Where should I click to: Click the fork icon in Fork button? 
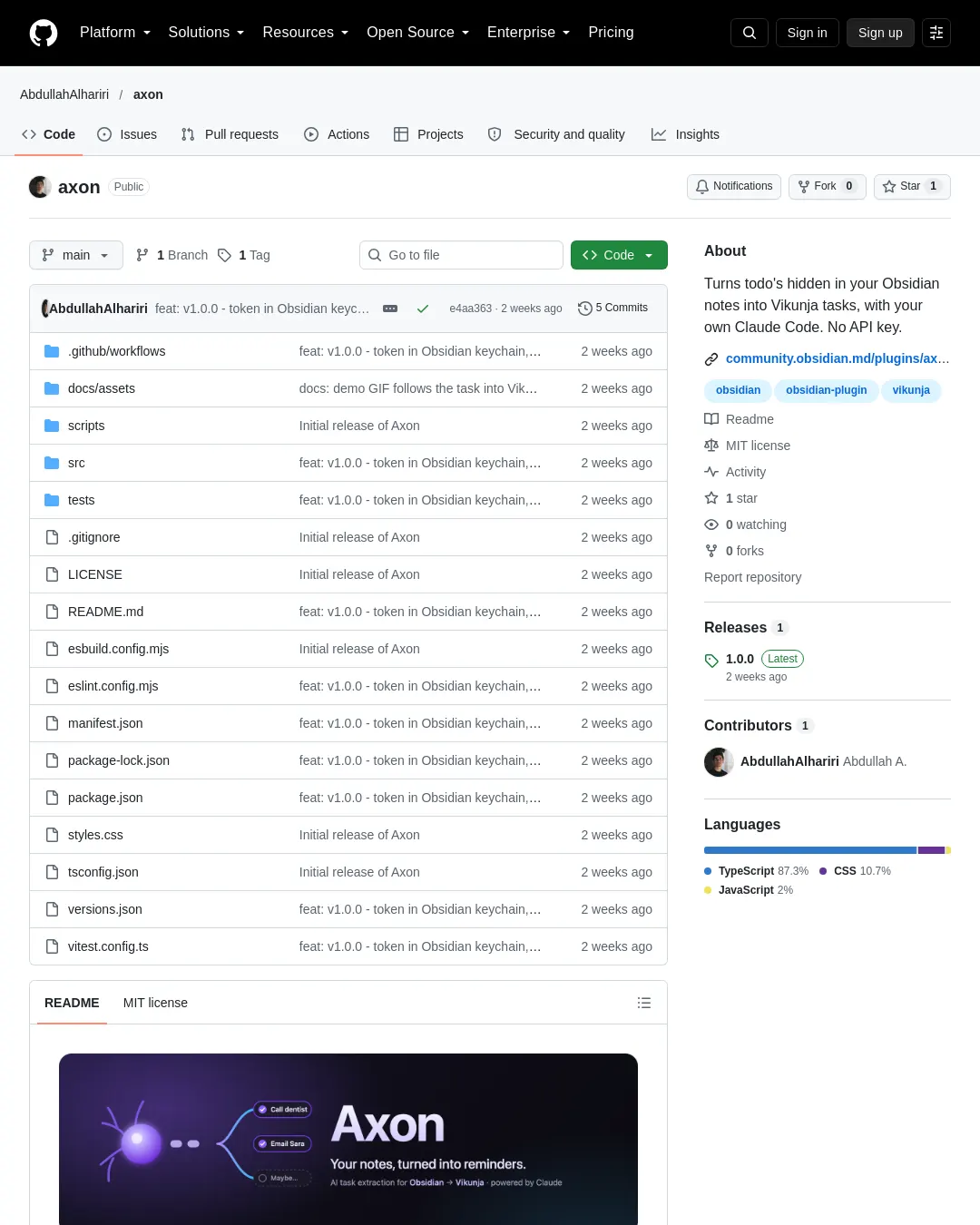coord(804,186)
